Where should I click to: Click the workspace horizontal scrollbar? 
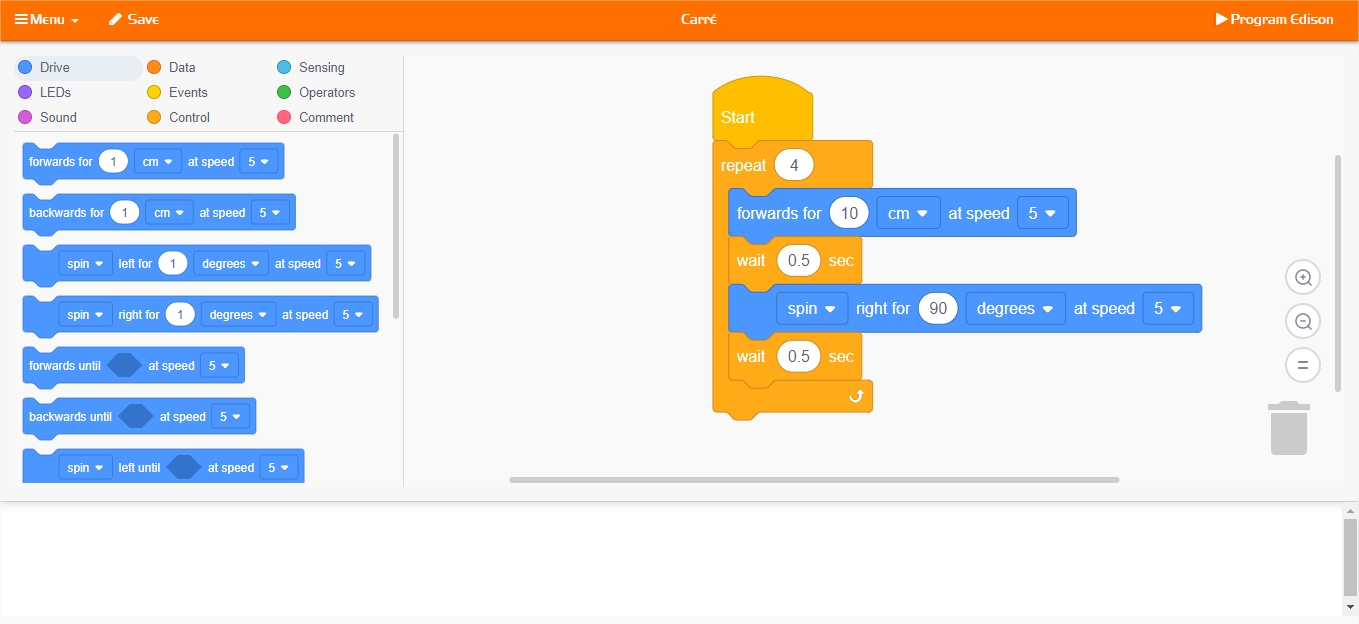pyautogui.click(x=813, y=480)
